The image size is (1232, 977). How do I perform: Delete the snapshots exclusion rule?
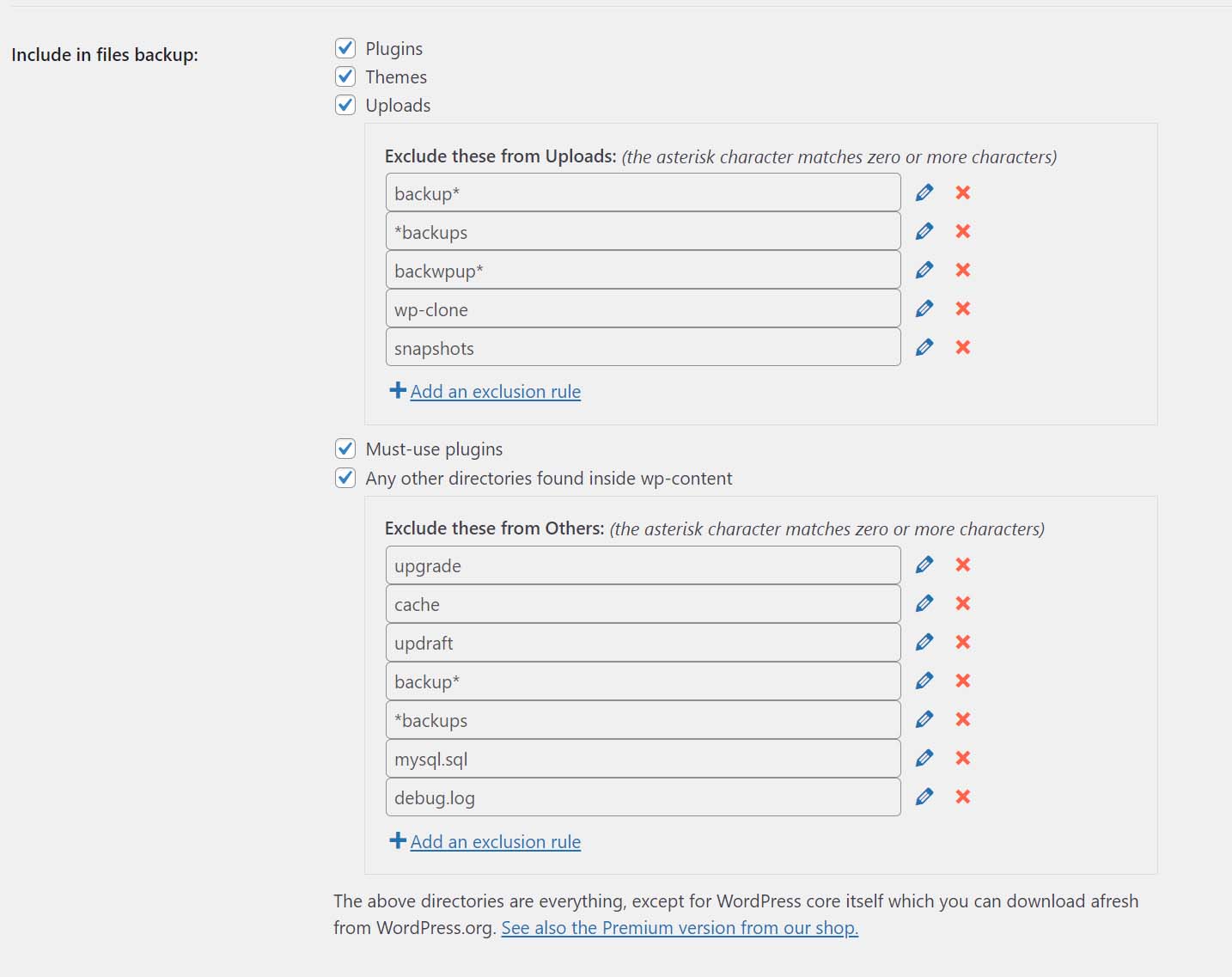point(962,347)
